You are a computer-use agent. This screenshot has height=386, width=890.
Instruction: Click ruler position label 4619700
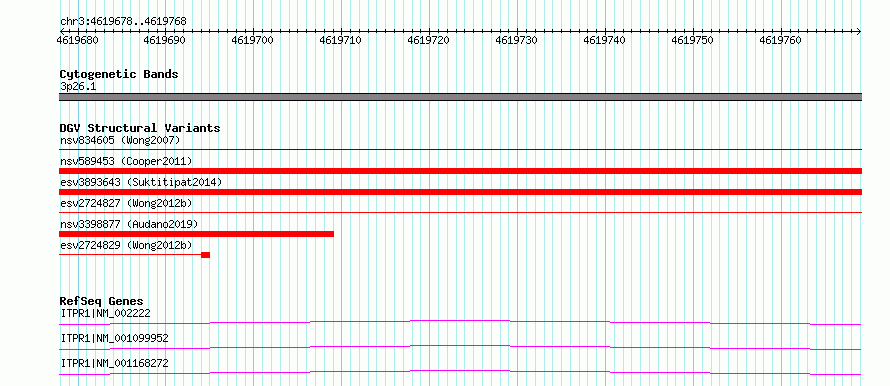[x=253, y=40]
